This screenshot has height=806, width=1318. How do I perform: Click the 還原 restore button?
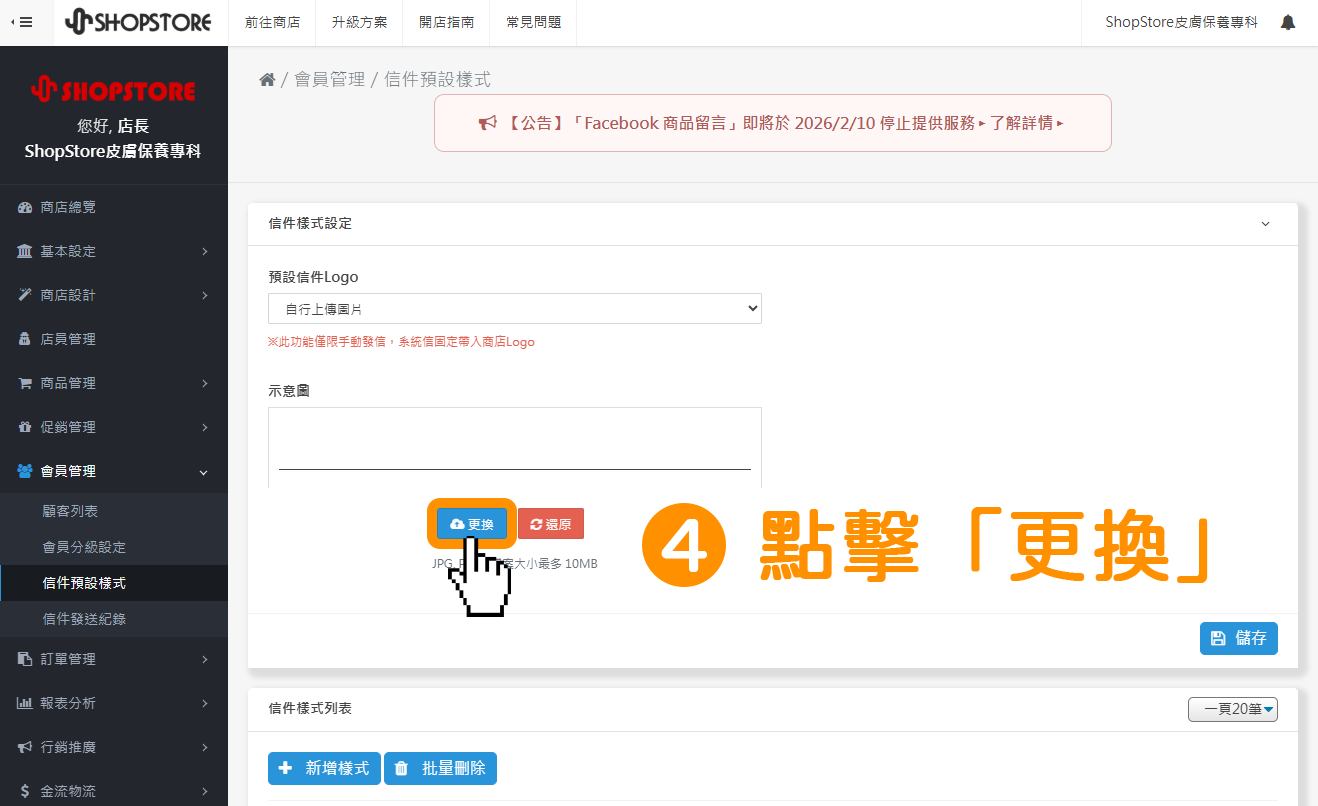[551, 523]
